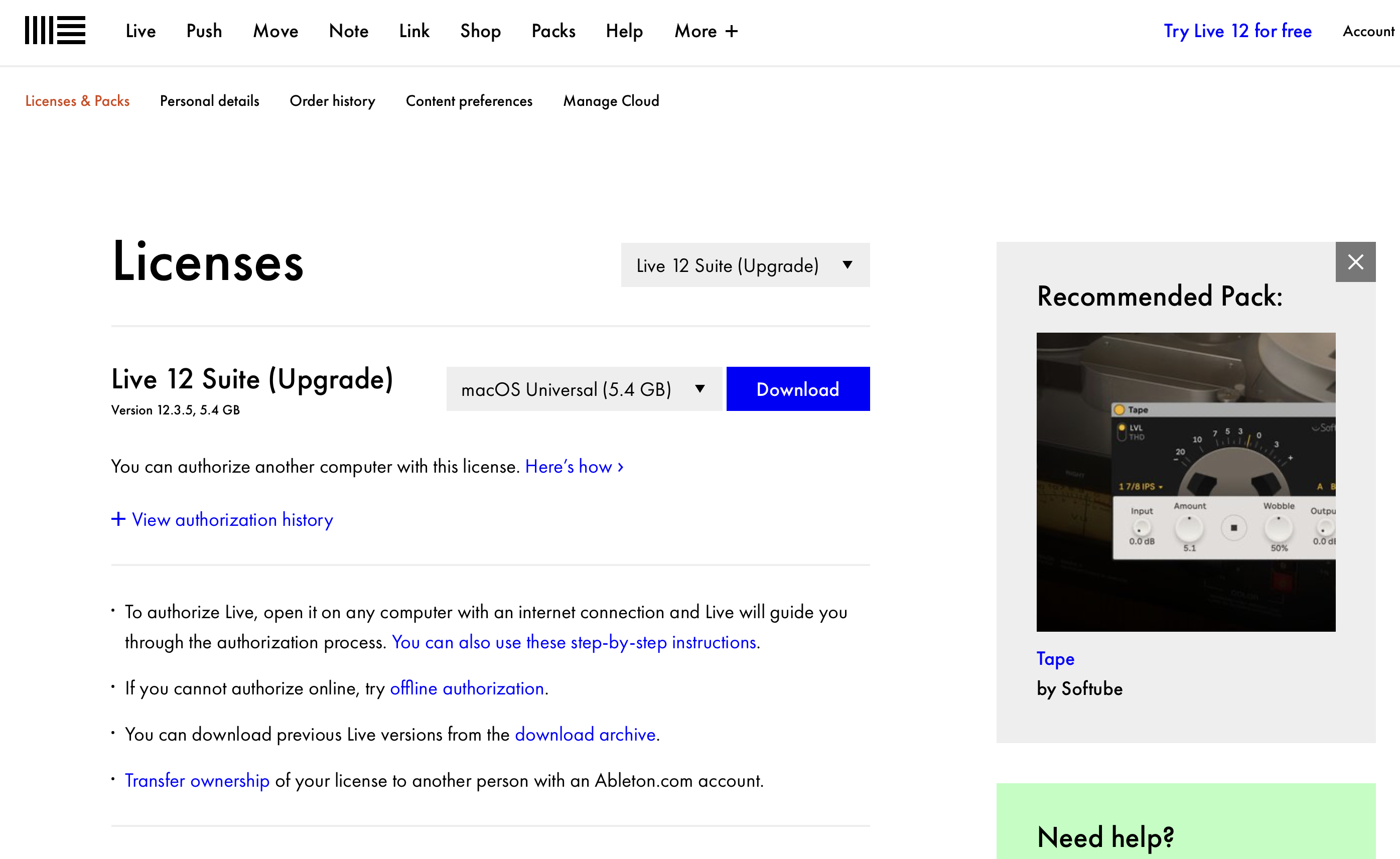Screen dimensions: 1400x859
Task: Open the Live 12 Suite license dropdown
Action: 745,265
